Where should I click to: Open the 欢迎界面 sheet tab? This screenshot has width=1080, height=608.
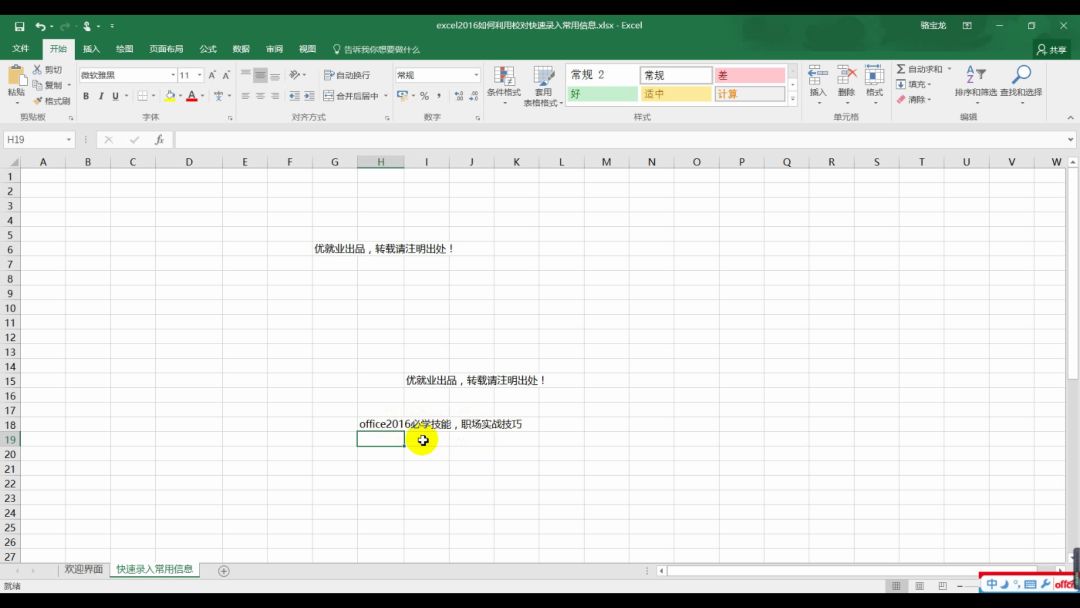click(x=83, y=569)
